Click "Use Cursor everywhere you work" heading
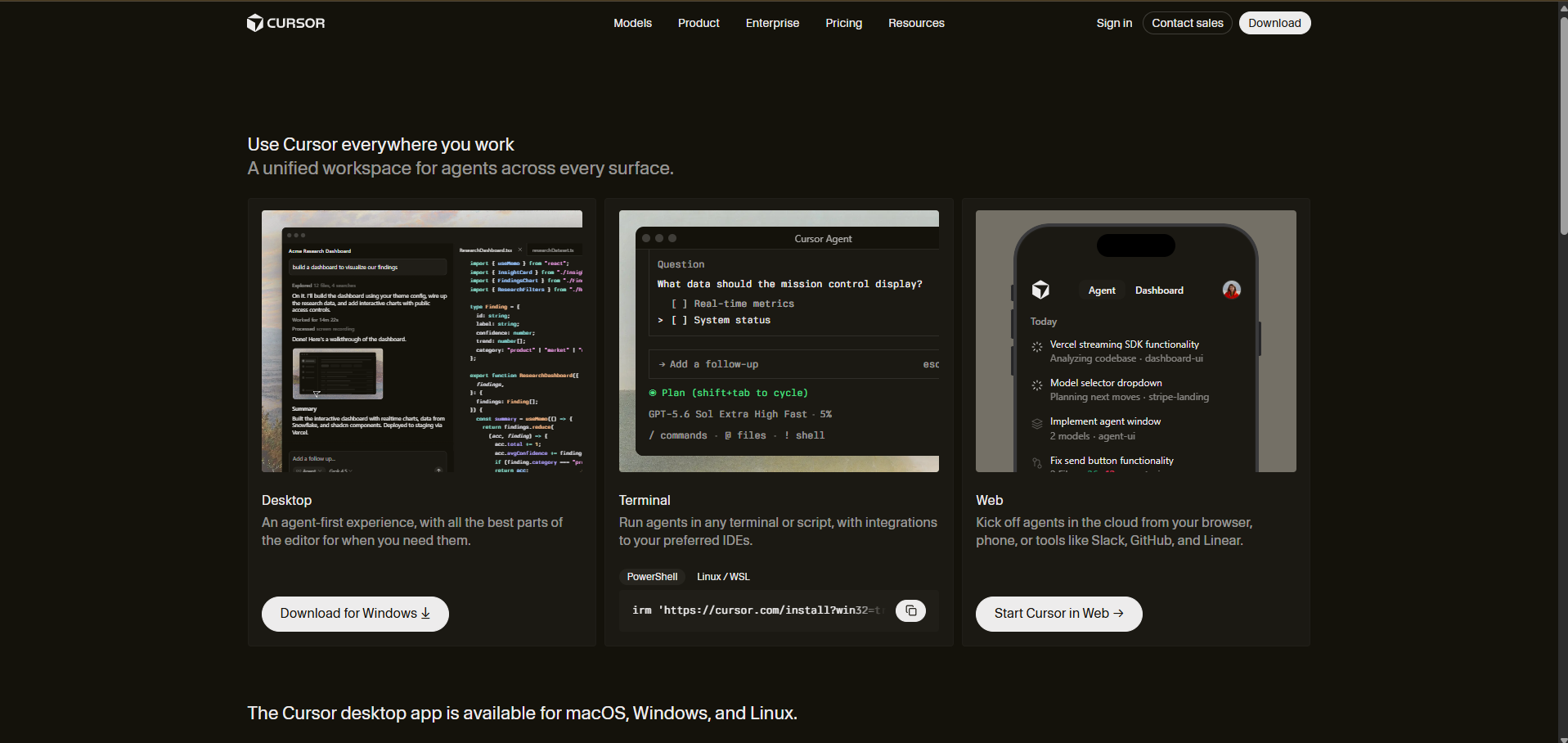 pos(381,145)
